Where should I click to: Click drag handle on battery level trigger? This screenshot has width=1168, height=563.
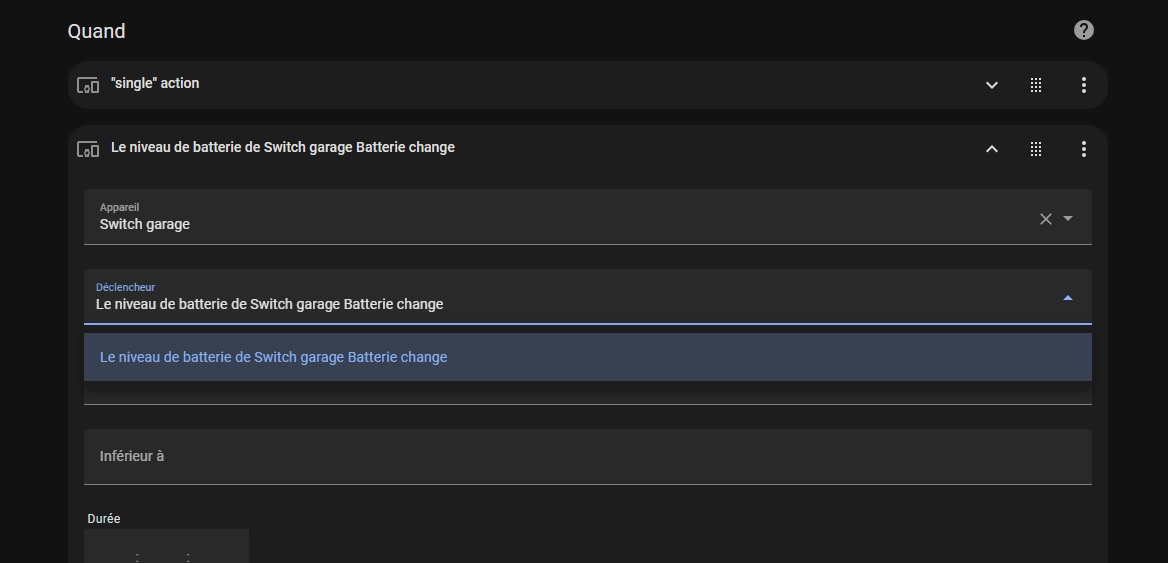(x=1035, y=149)
